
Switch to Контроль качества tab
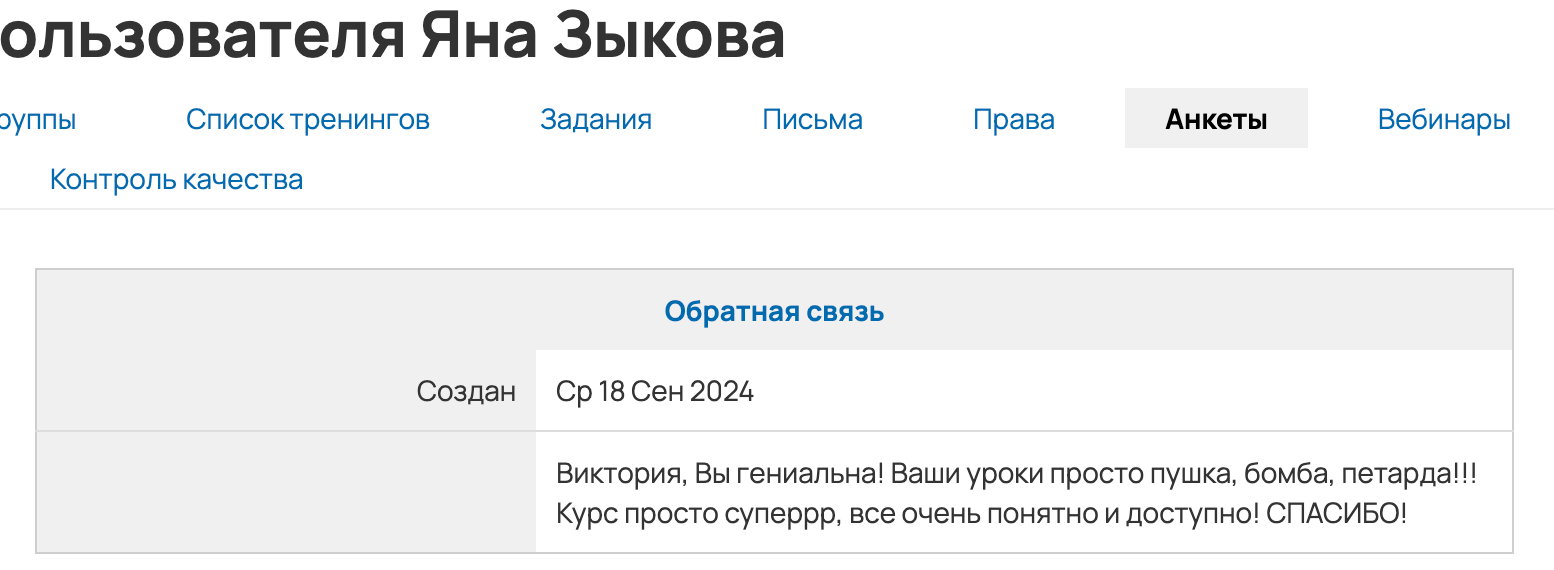[x=176, y=180]
